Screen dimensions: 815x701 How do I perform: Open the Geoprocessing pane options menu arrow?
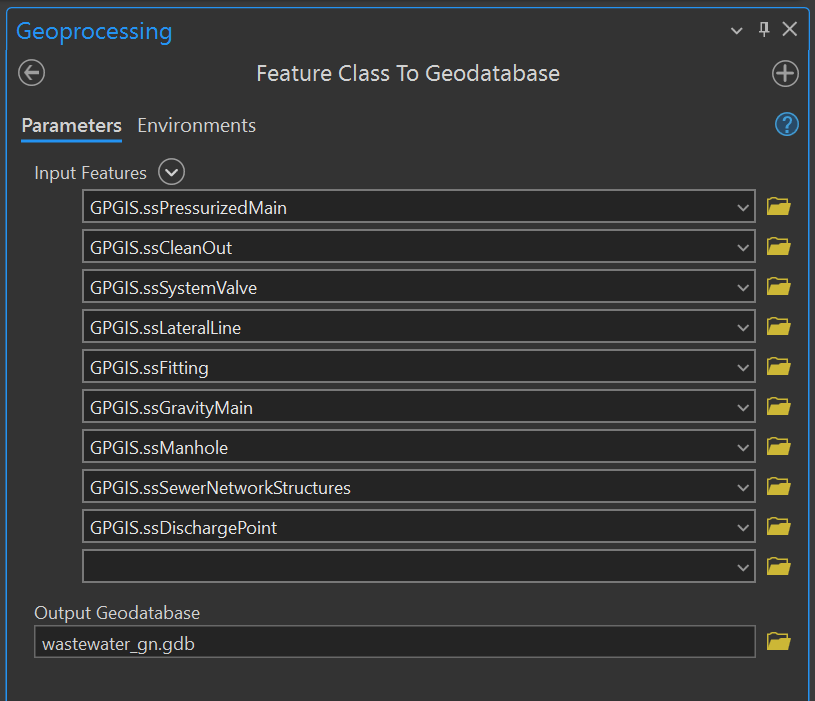tap(737, 31)
